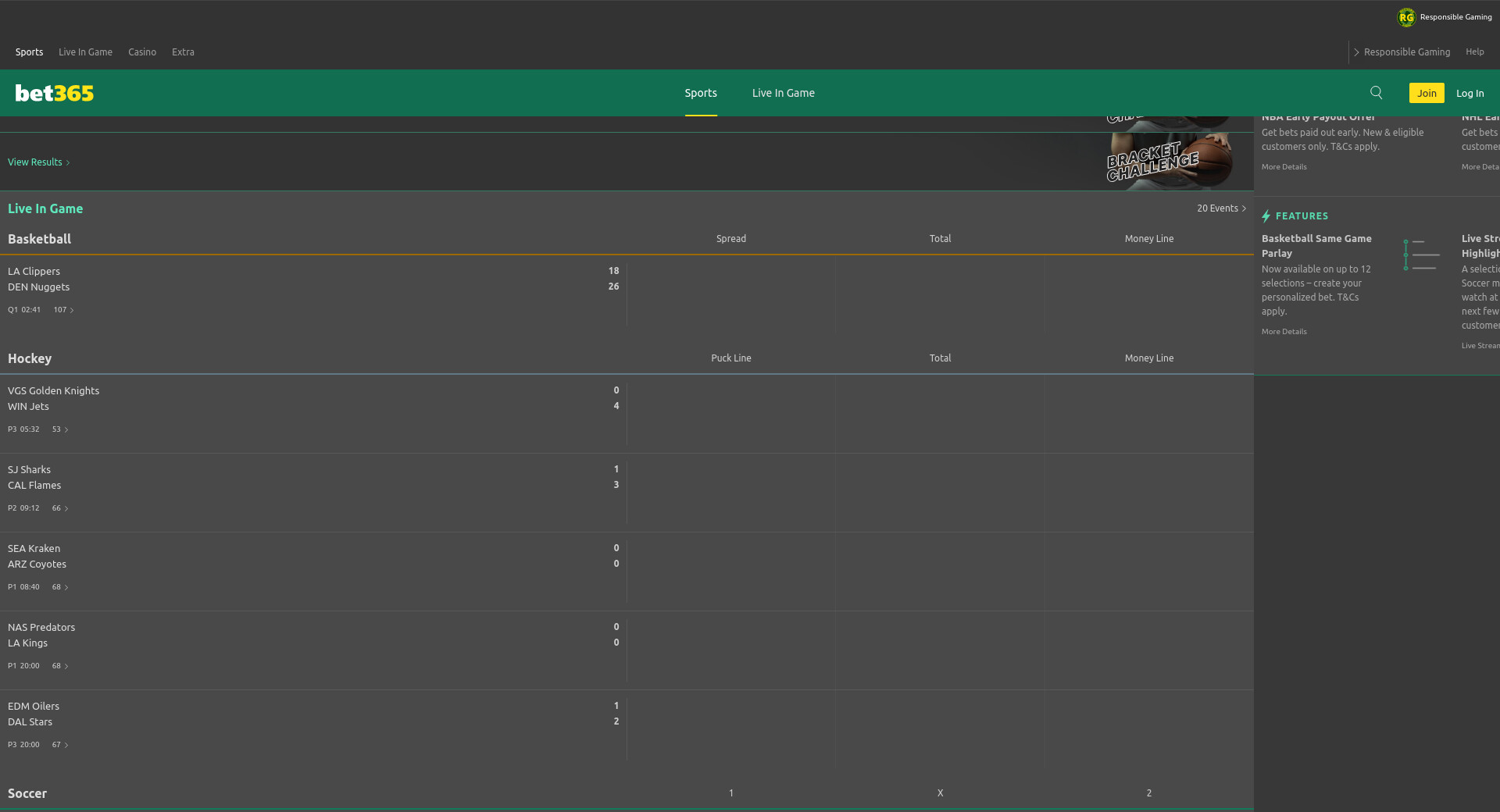The width and height of the screenshot is (1500, 812).
Task: Open View Results link
Action: (x=38, y=162)
